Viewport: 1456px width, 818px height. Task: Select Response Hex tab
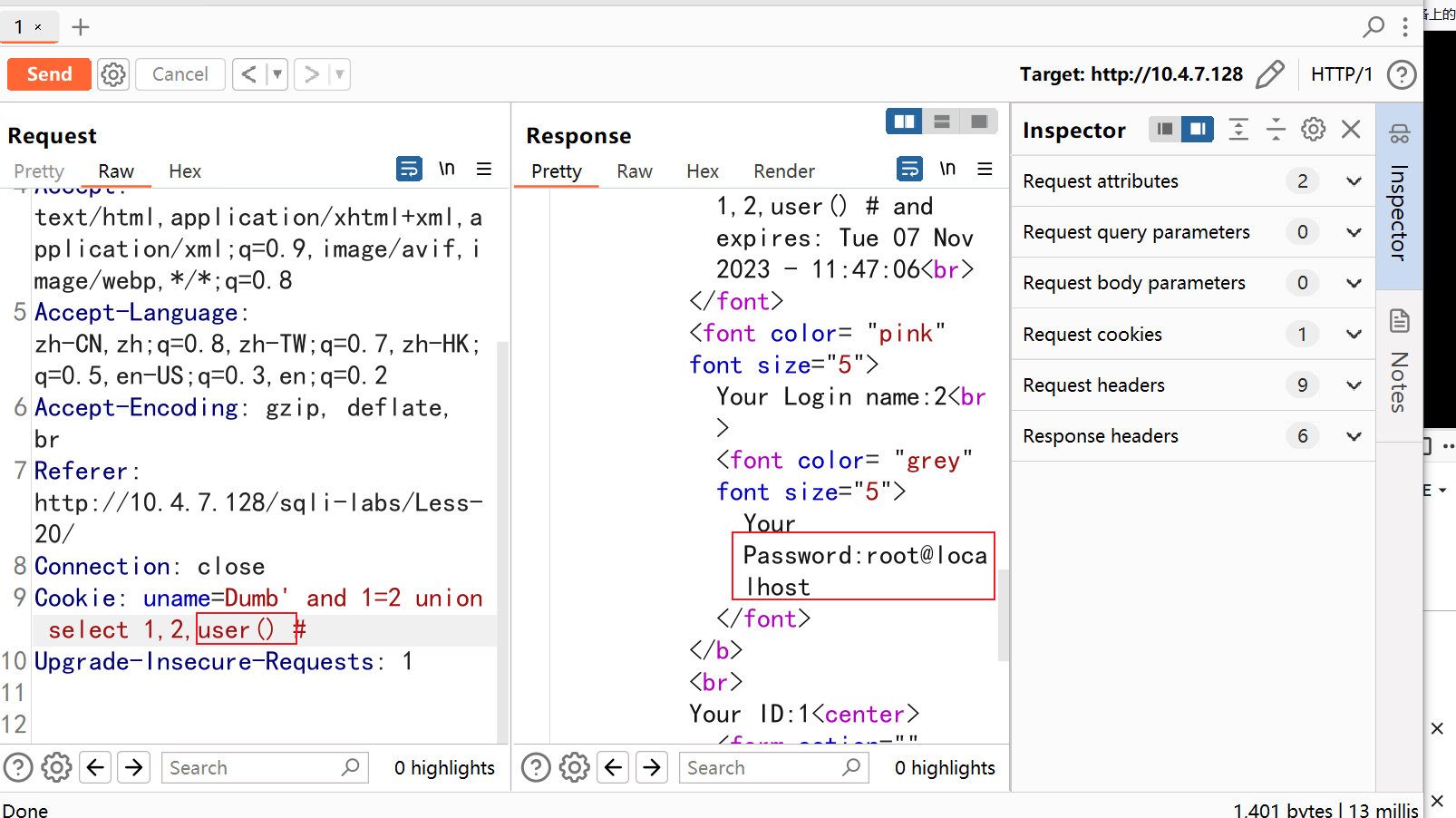coord(703,171)
